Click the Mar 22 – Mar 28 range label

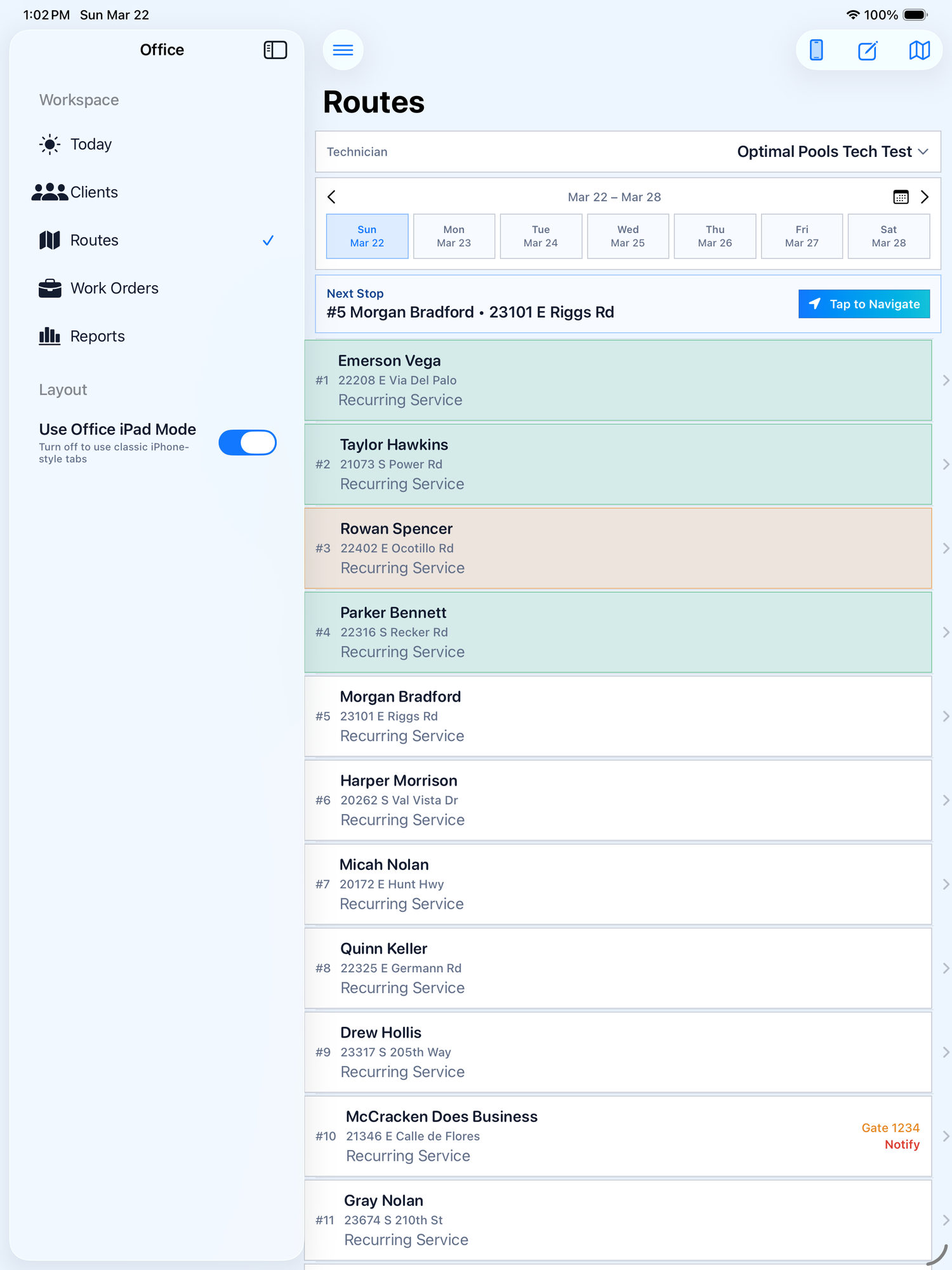(x=614, y=197)
